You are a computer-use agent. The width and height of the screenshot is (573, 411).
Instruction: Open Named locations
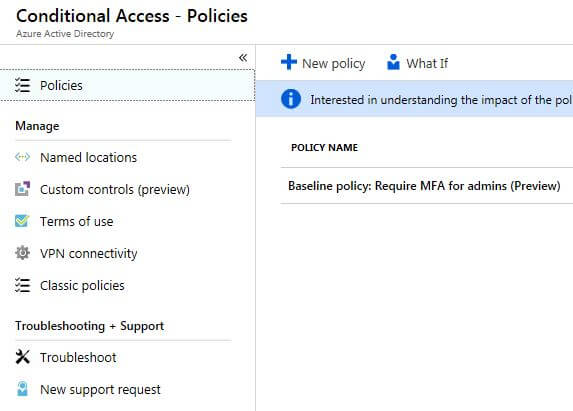(88, 157)
